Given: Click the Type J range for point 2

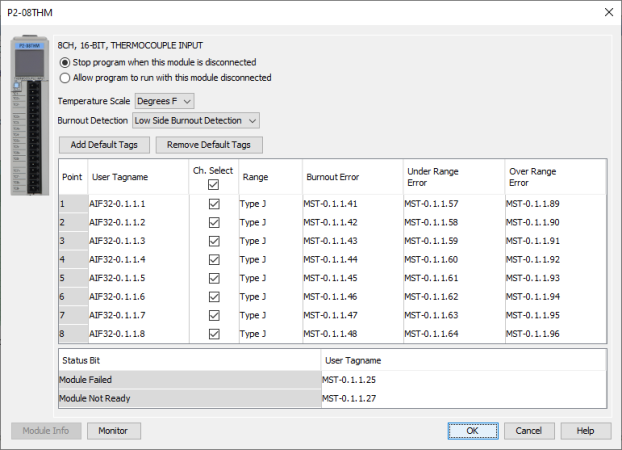Looking at the screenshot, I should tap(255, 222).
